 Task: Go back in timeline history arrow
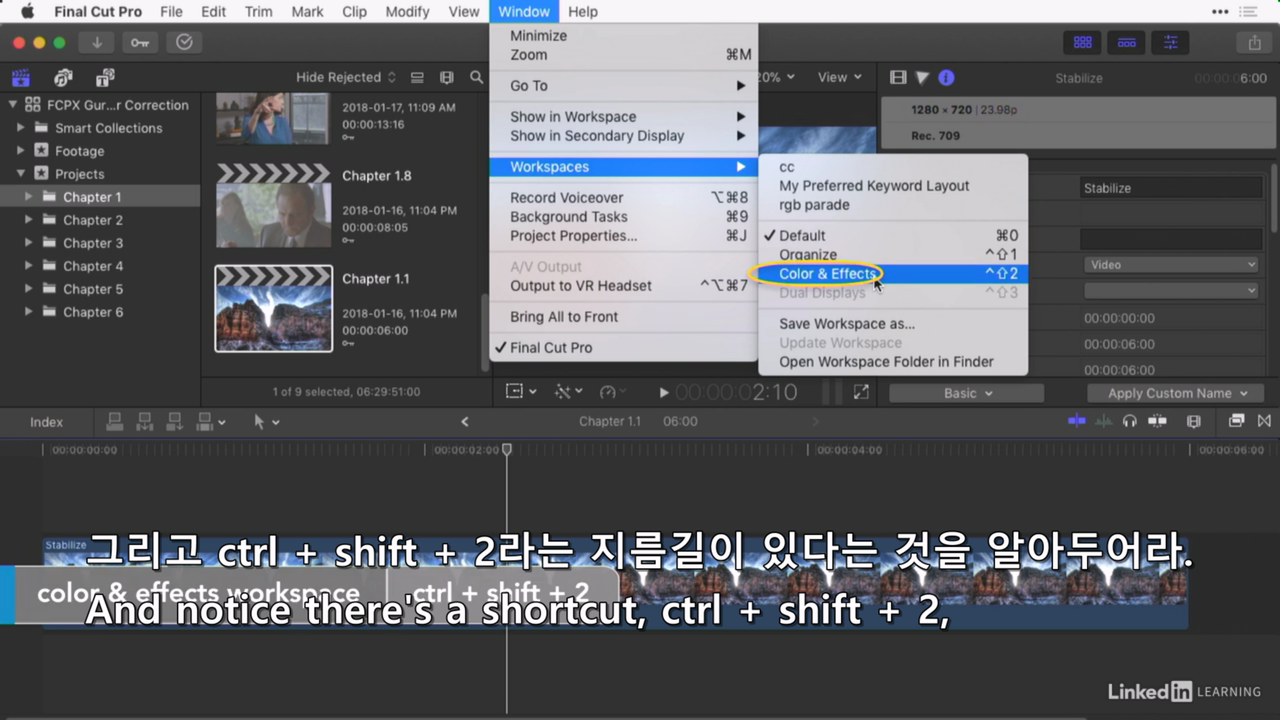(465, 422)
